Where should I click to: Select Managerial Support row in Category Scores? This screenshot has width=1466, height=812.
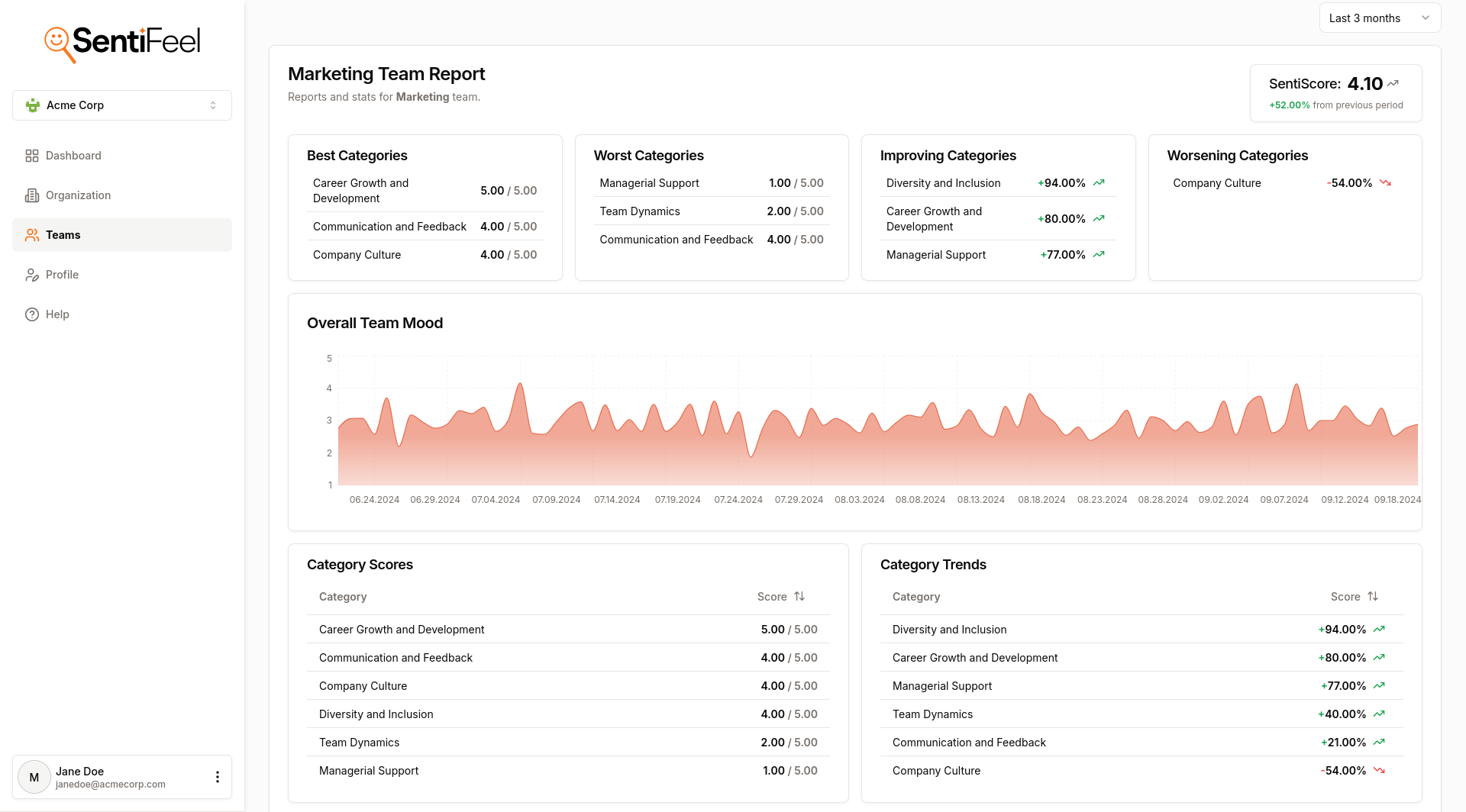point(568,771)
